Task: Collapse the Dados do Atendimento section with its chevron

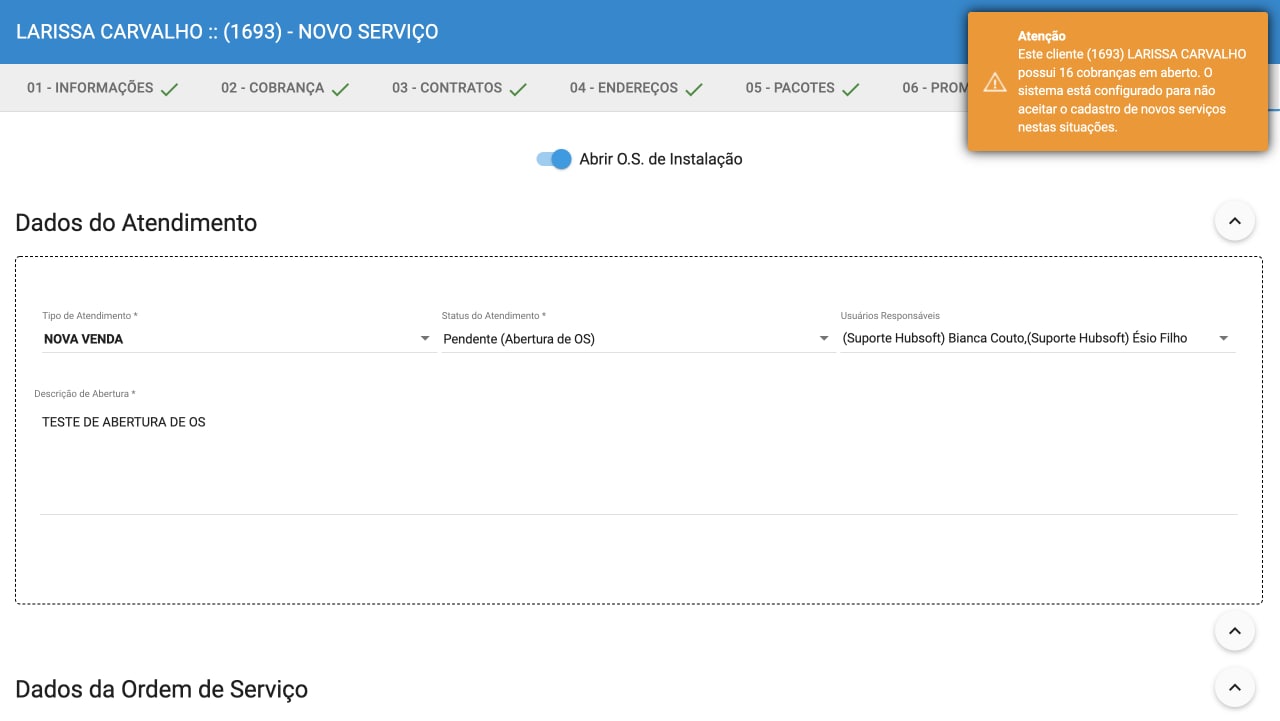Action: [1234, 220]
